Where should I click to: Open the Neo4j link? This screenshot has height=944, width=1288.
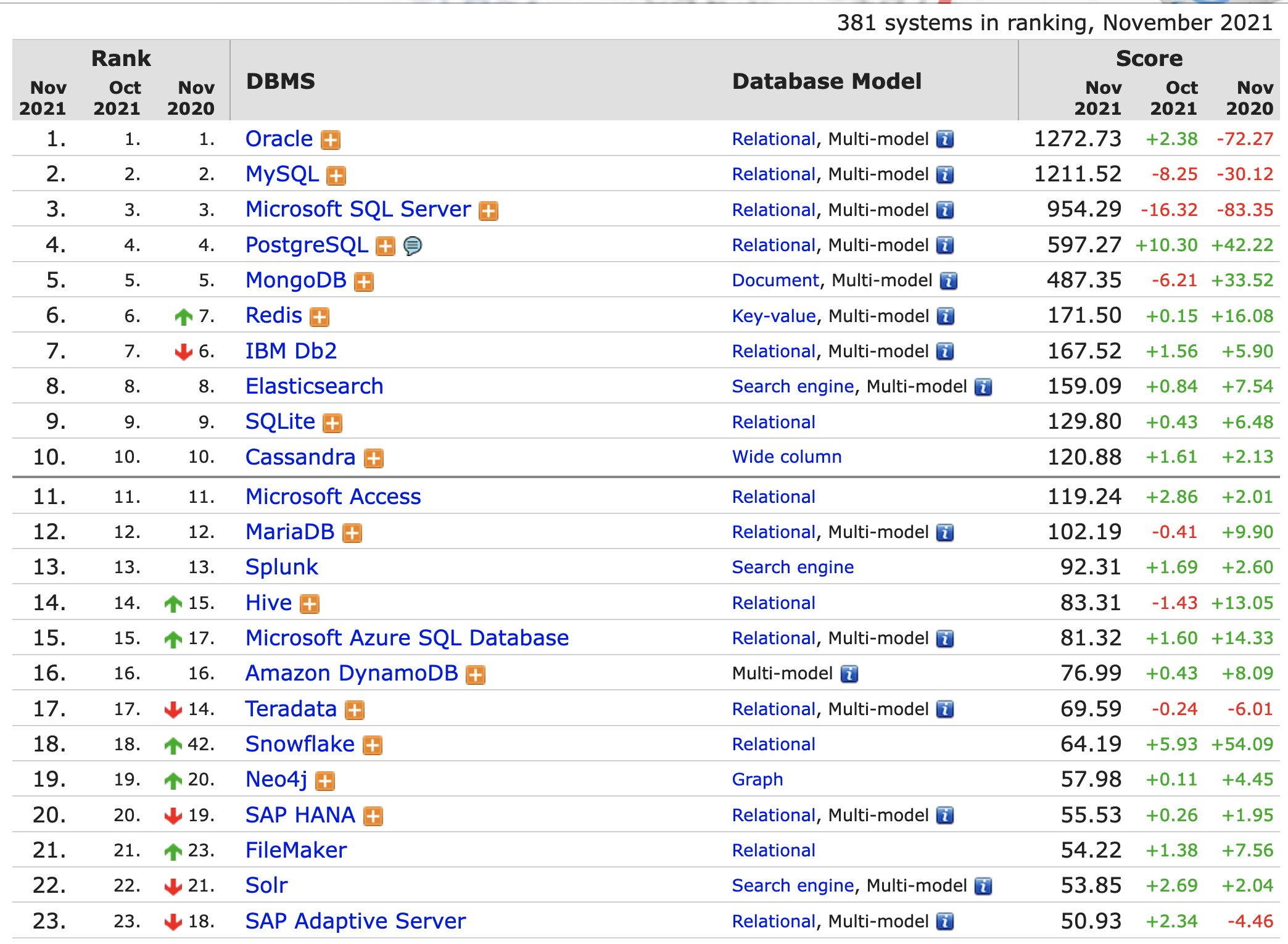[276, 779]
